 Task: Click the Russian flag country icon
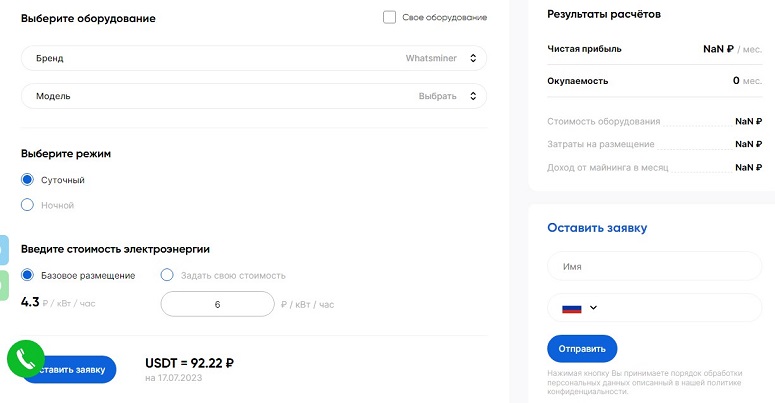pyautogui.click(x=572, y=308)
